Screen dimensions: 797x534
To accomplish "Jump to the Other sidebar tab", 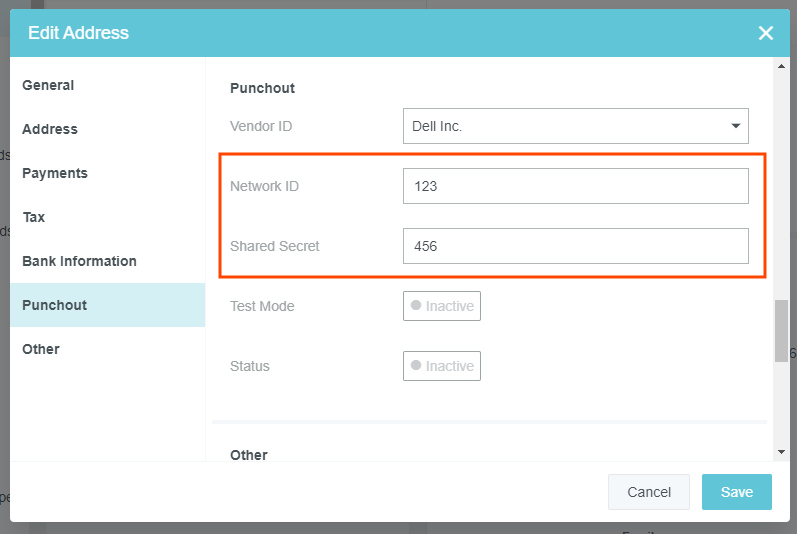I will (x=41, y=349).
